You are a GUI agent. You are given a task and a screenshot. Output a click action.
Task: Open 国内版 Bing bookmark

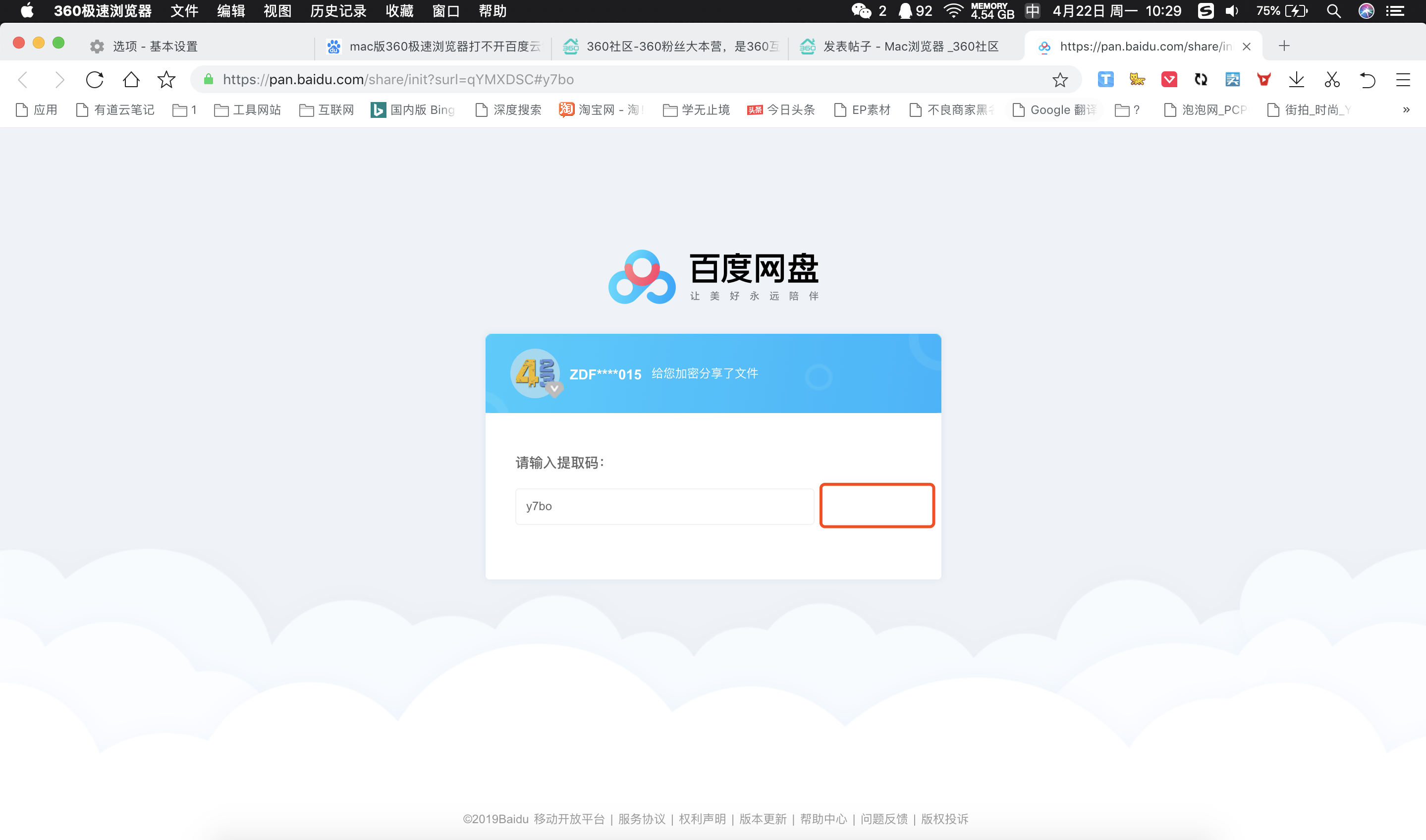pyautogui.click(x=413, y=110)
